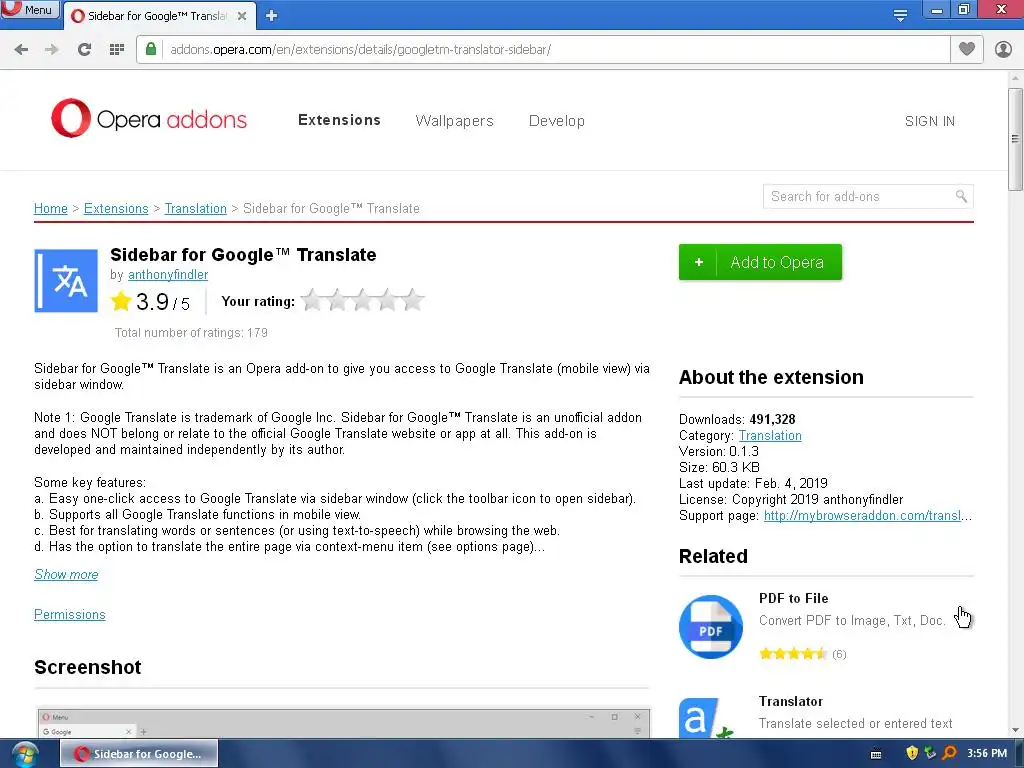Screen dimensions: 1024x768
Task: Open the Permissions link
Action: pyautogui.click(x=69, y=615)
